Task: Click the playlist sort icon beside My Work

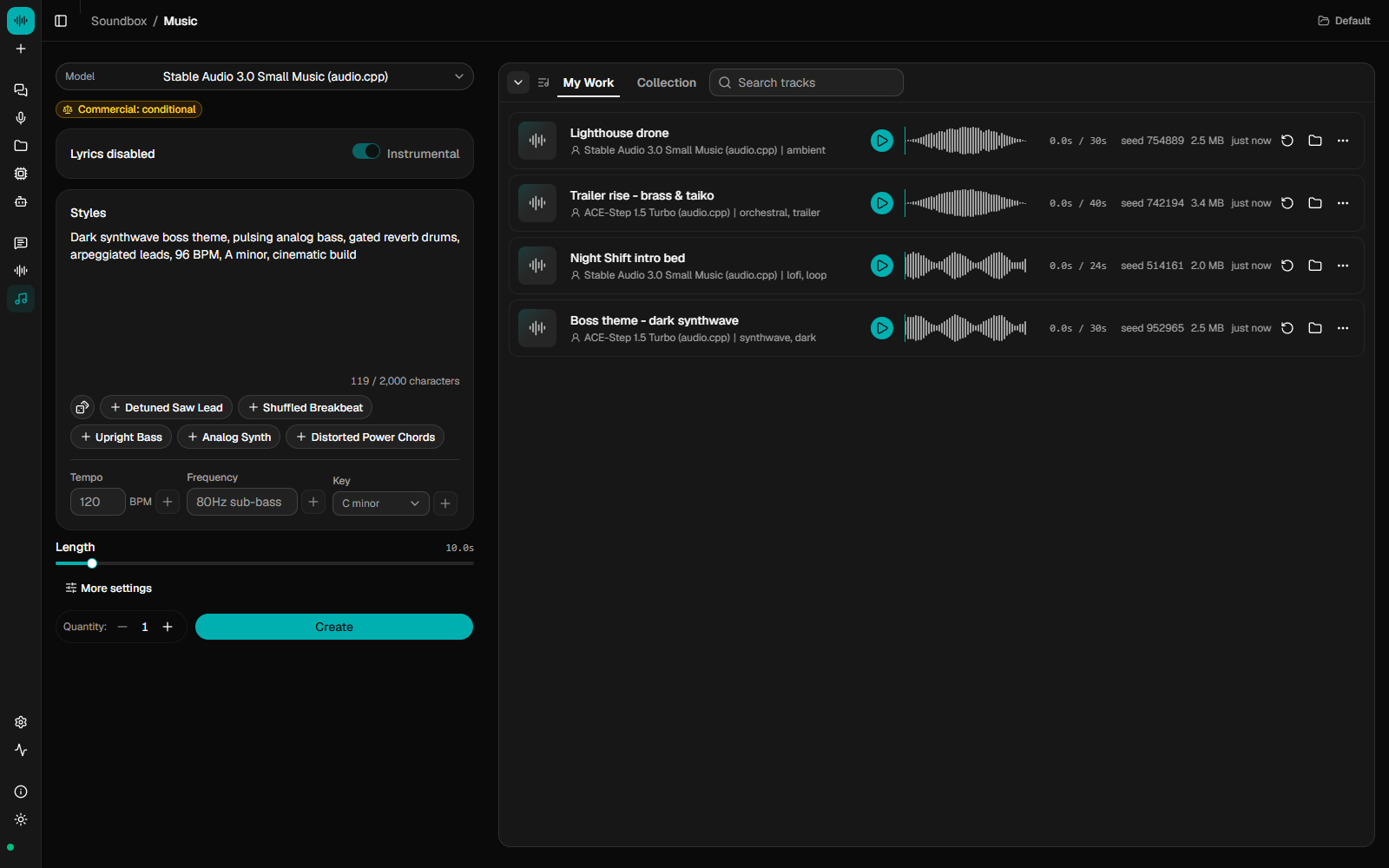Action: point(543,82)
